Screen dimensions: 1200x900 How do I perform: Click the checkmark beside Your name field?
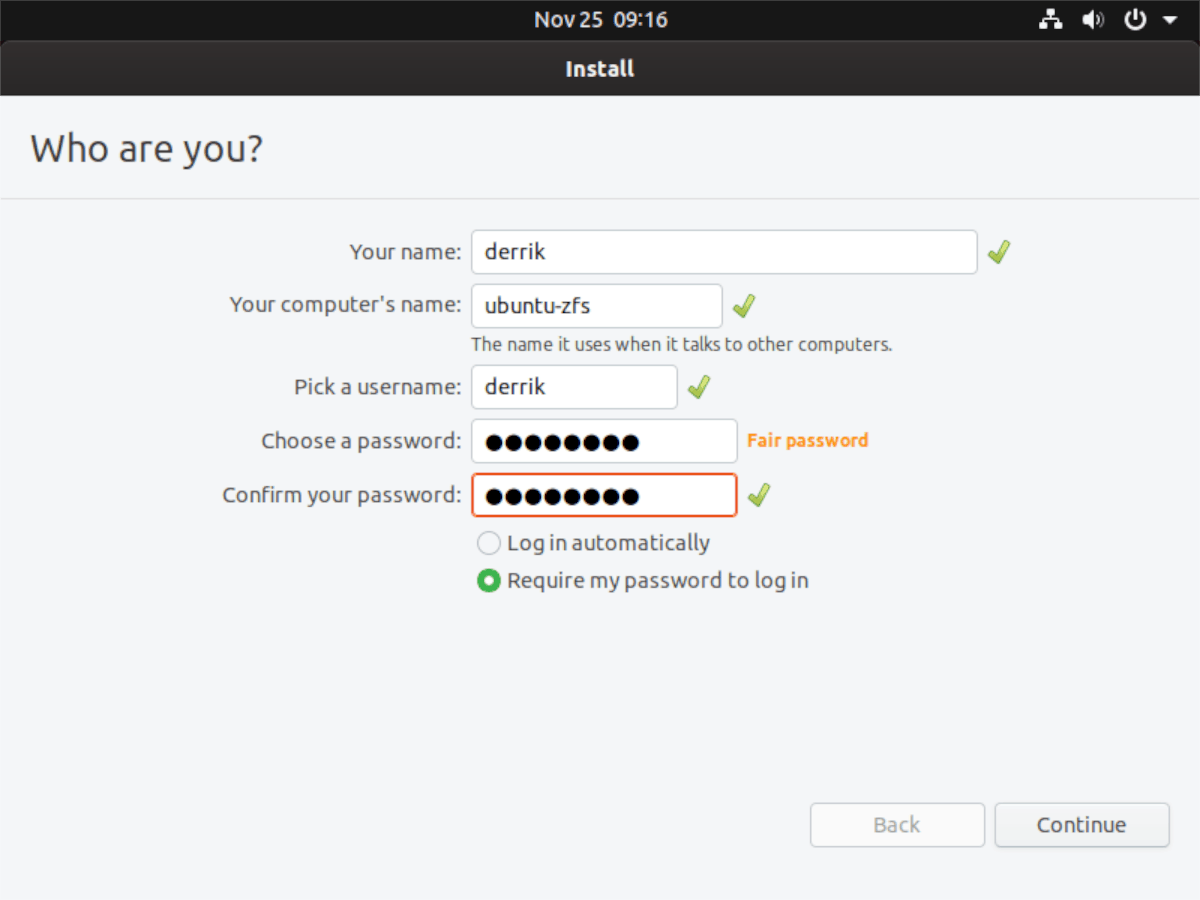998,253
